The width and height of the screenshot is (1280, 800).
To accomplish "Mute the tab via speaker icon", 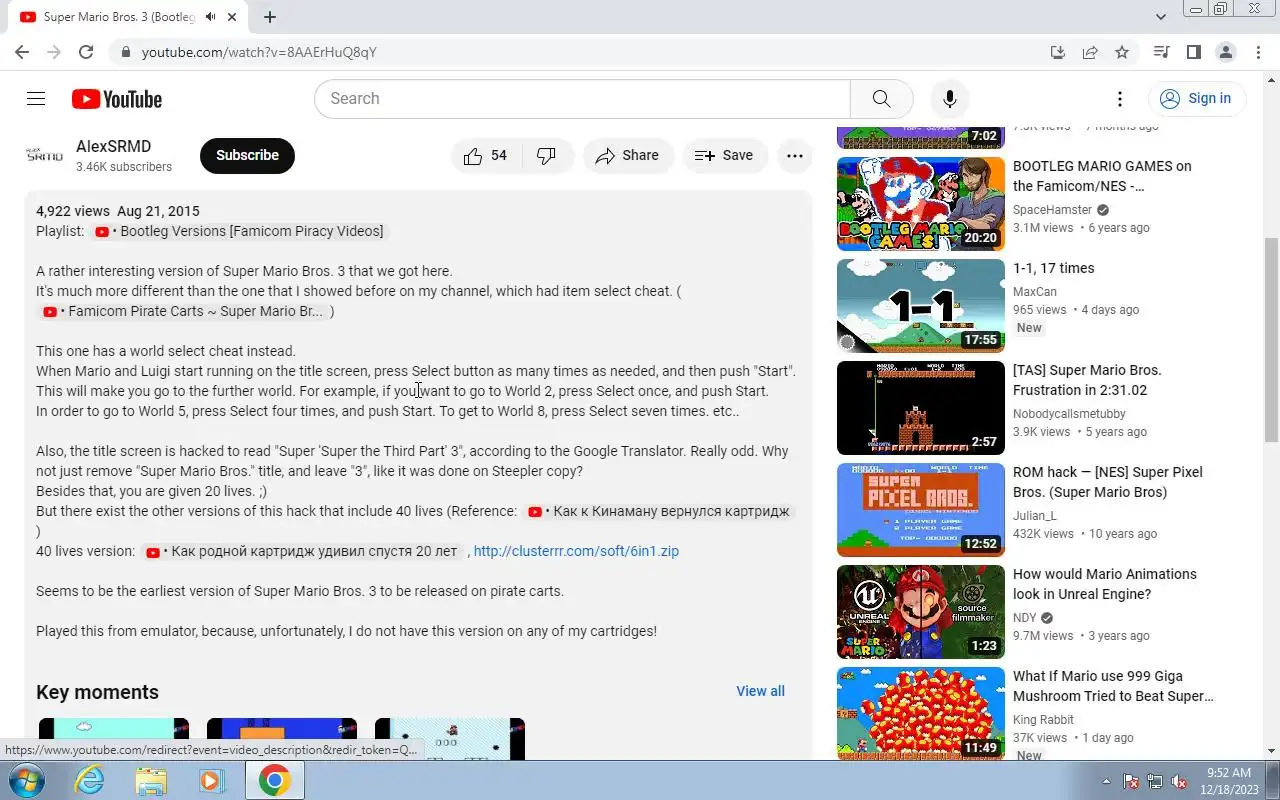I will point(211,17).
